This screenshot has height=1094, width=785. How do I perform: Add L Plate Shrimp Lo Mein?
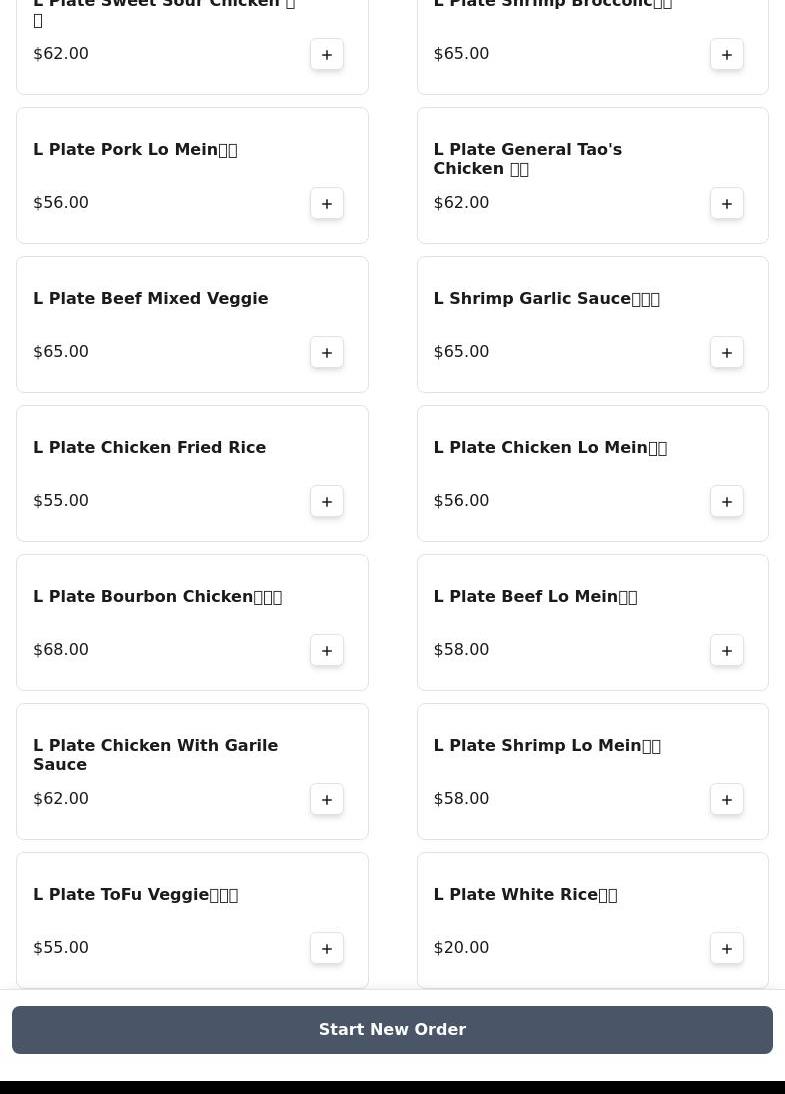(727, 800)
